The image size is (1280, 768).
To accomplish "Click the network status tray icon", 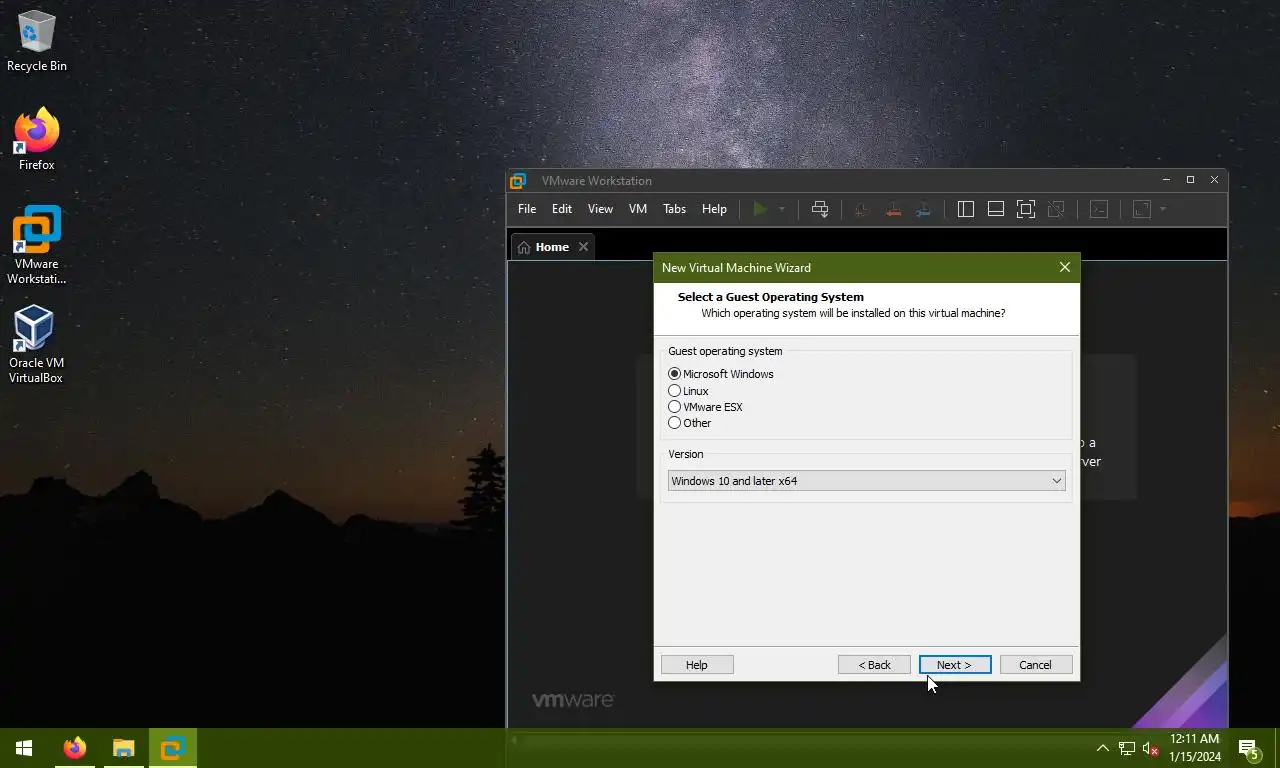I will (1127, 748).
